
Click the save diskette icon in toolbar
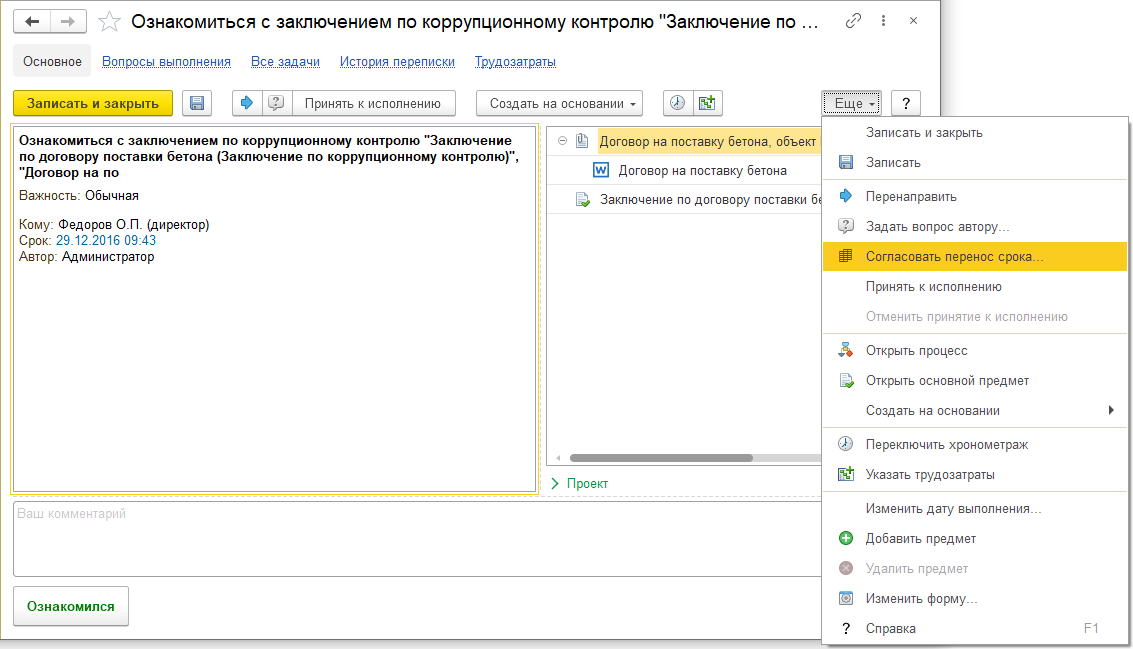(197, 103)
